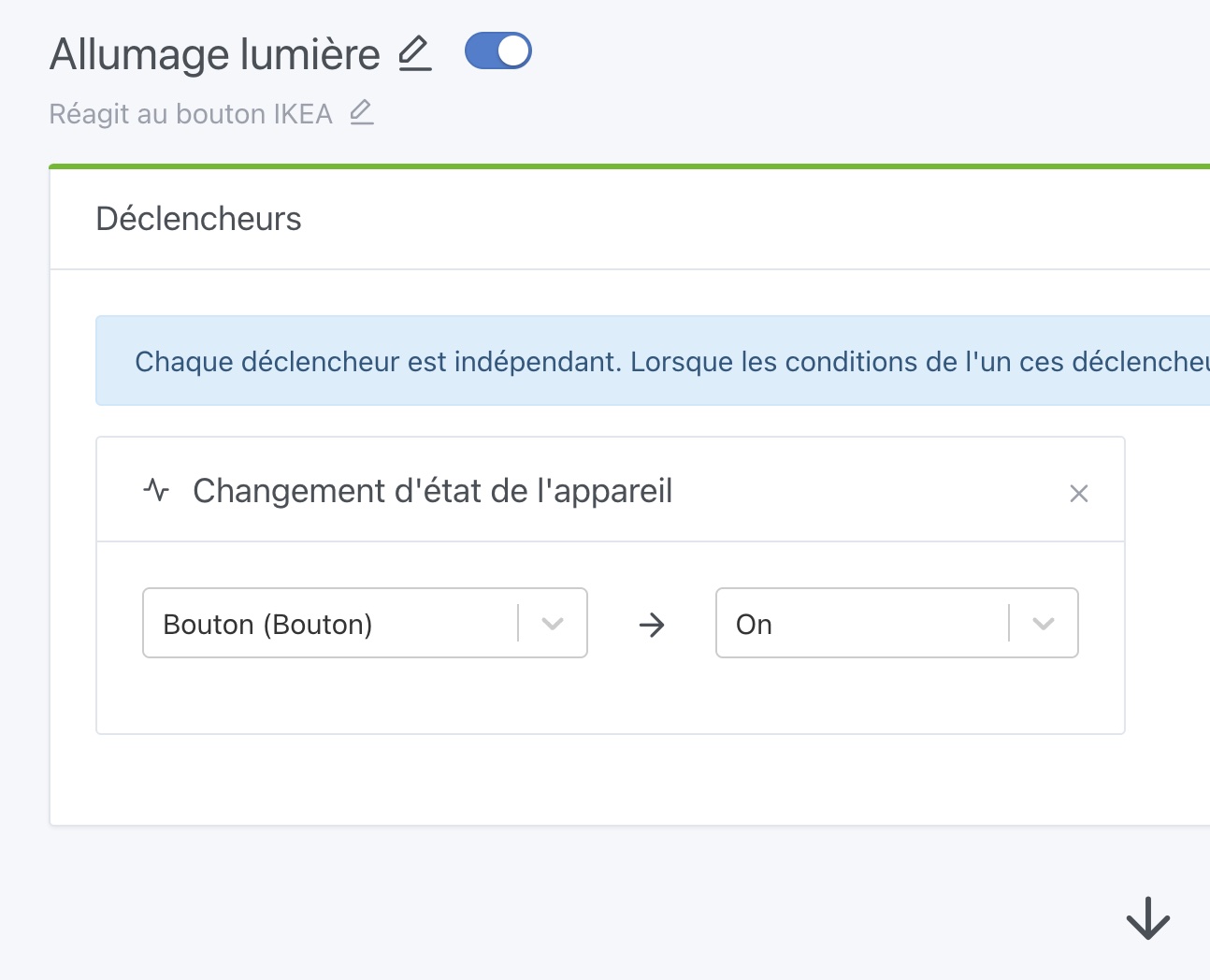Expand the On state chevron
The width and height of the screenshot is (1210, 980).
pos(1044,624)
